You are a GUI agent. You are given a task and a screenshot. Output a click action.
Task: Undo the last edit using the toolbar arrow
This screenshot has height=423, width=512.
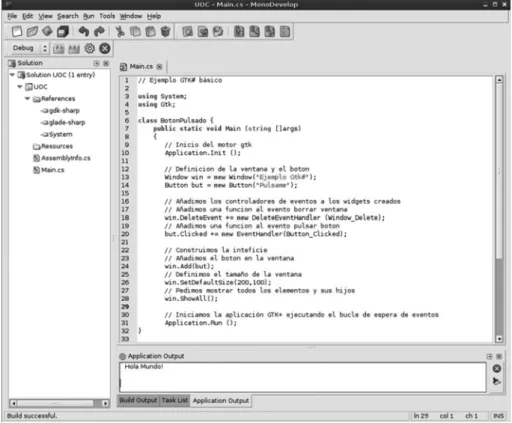84,32
